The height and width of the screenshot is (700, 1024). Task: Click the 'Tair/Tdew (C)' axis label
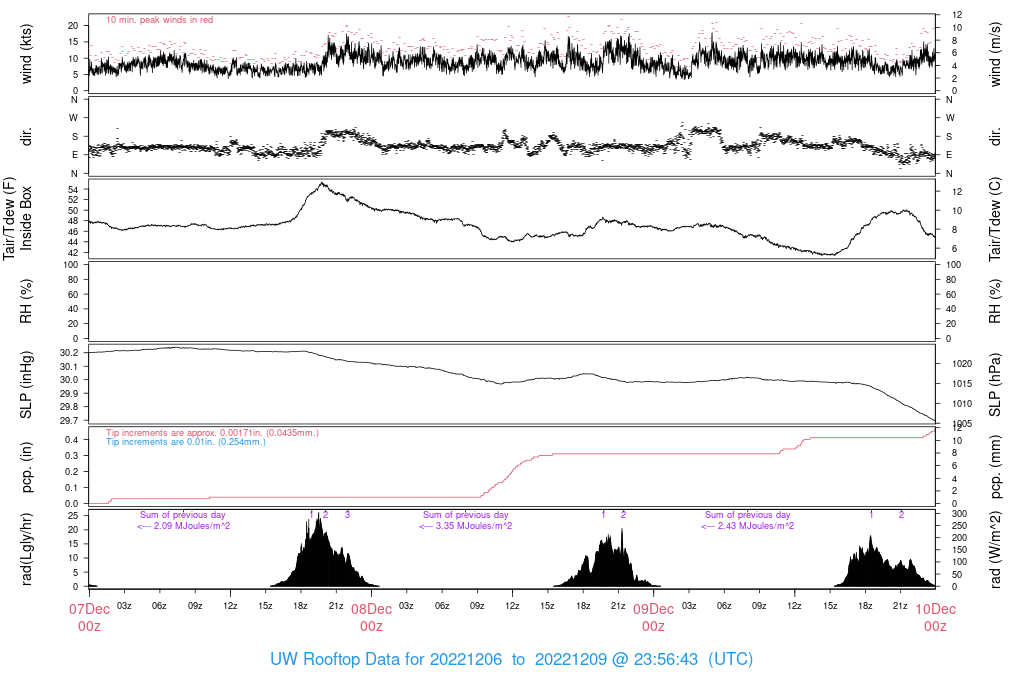click(x=995, y=219)
